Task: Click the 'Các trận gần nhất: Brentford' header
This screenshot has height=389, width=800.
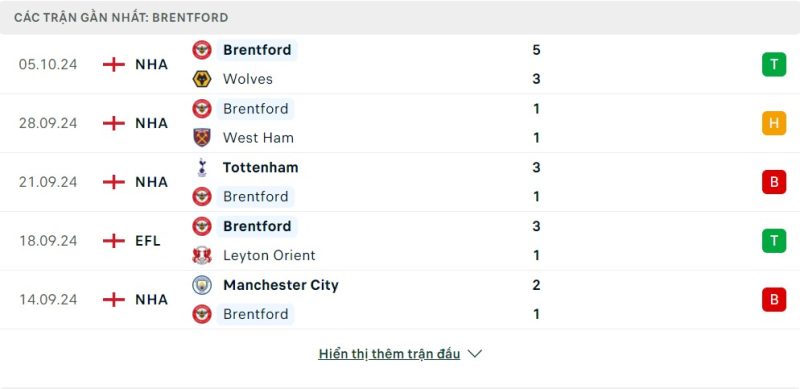Action: [121, 18]
